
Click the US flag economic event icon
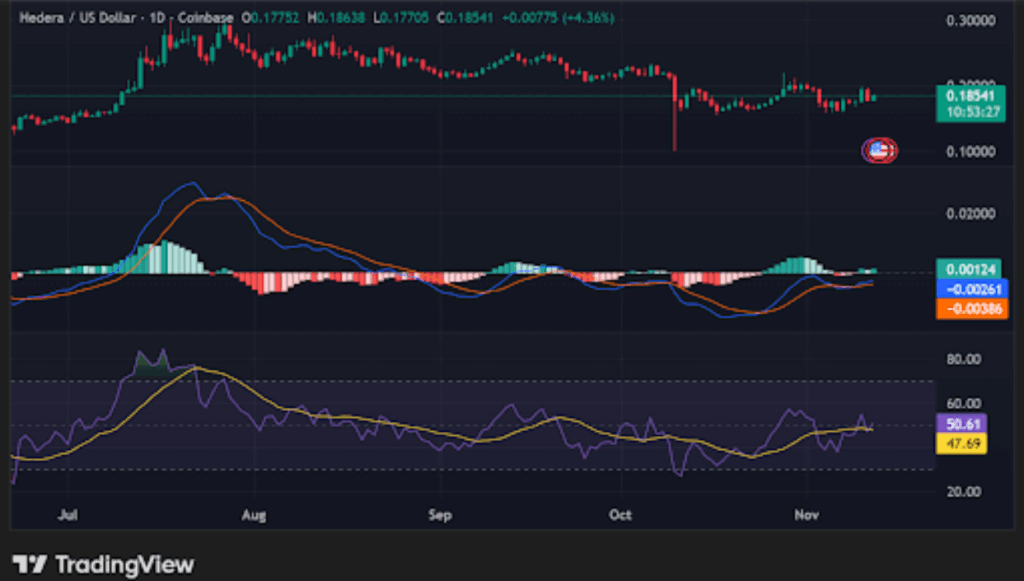coord(879,151)
